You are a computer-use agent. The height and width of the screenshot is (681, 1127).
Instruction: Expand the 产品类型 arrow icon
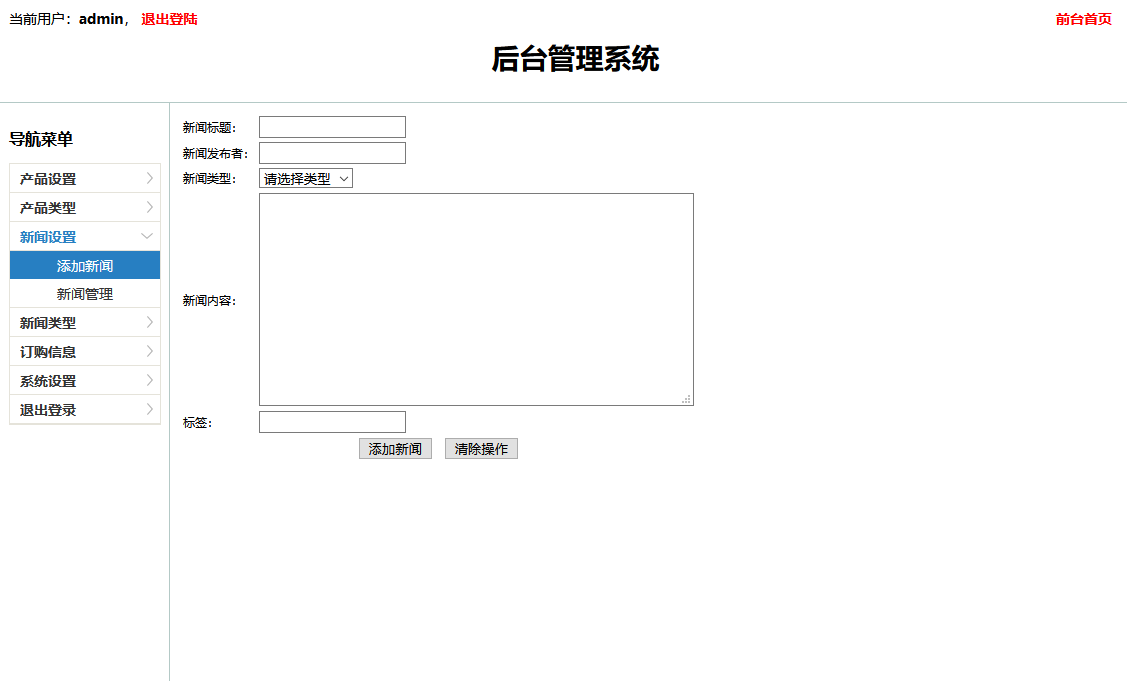point(149,208)
